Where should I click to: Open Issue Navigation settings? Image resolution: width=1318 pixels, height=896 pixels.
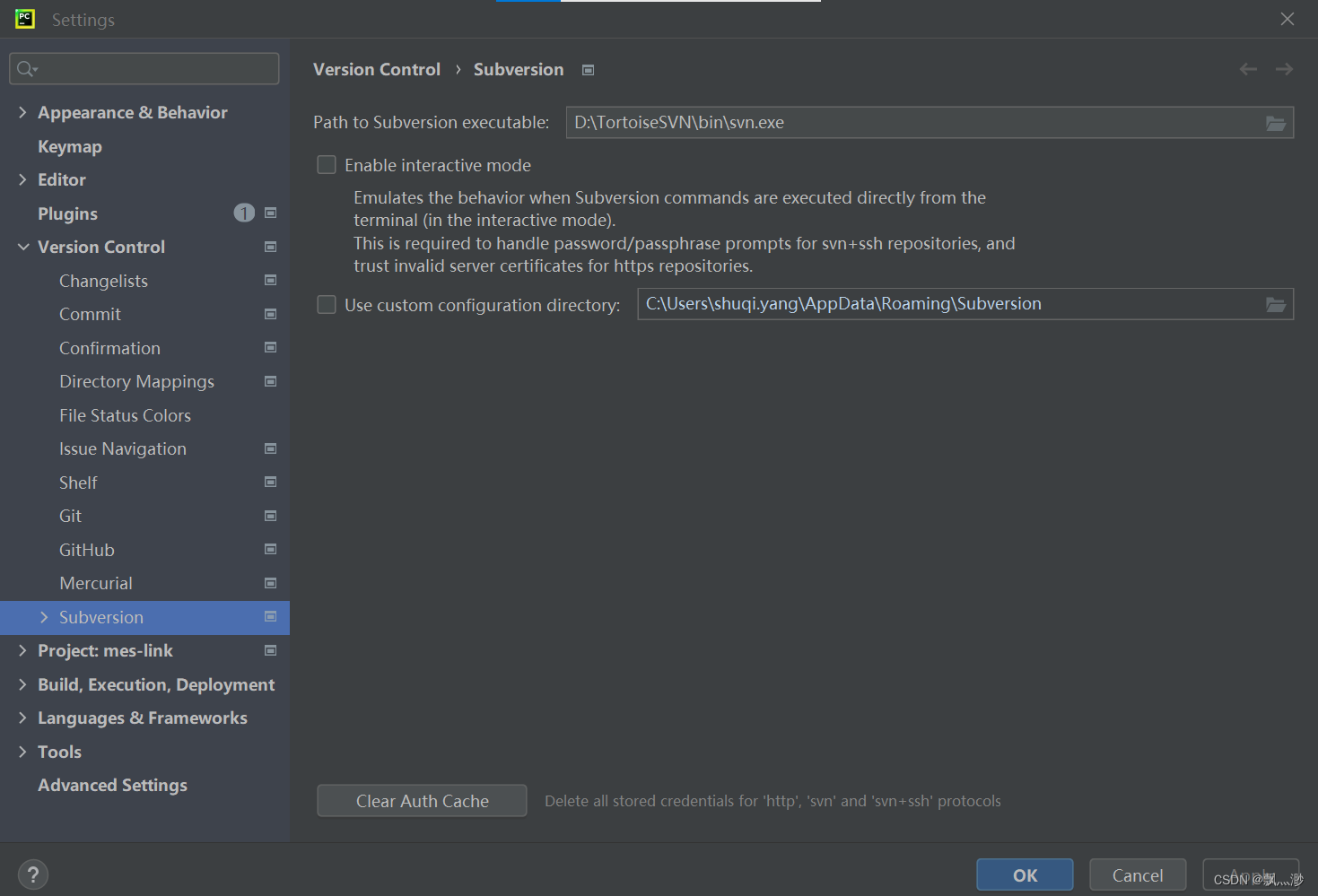pos(123,448)
